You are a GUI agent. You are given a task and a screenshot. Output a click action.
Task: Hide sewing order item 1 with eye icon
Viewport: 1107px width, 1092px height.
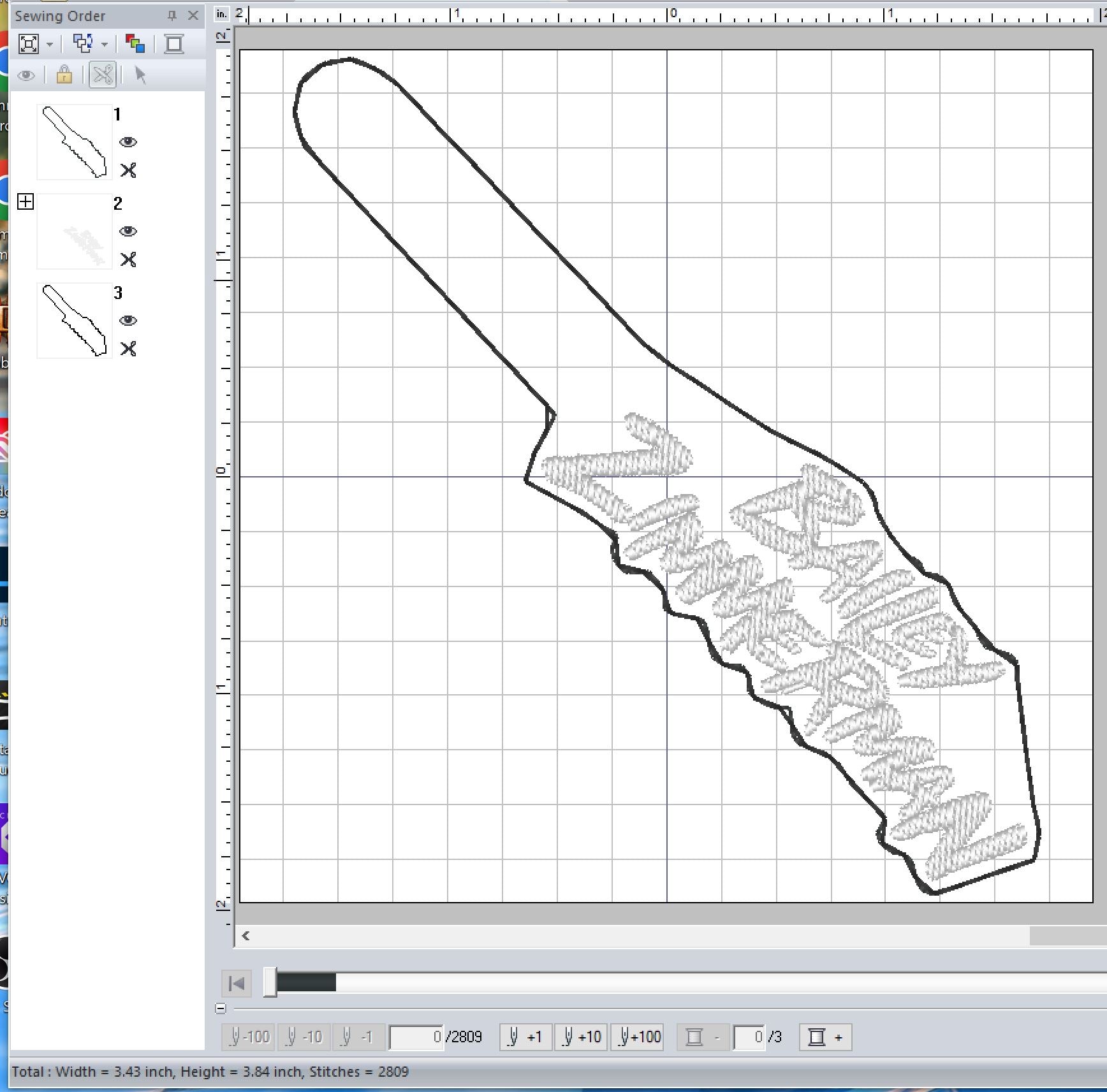[128, 142]
